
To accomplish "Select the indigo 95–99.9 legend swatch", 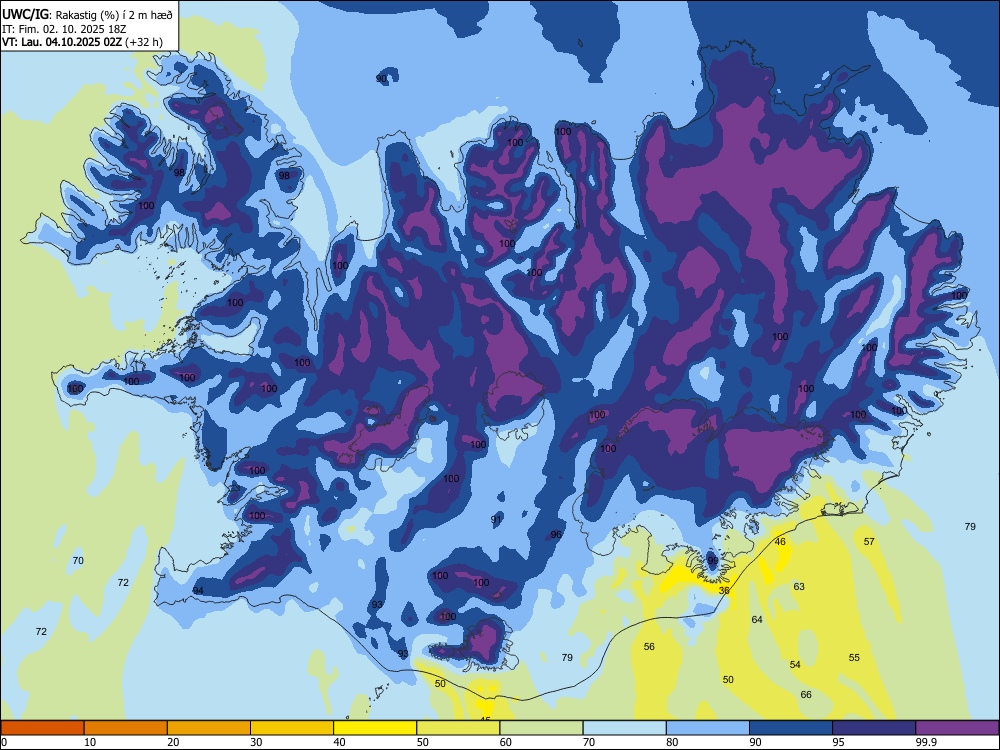I will (874, 728).
